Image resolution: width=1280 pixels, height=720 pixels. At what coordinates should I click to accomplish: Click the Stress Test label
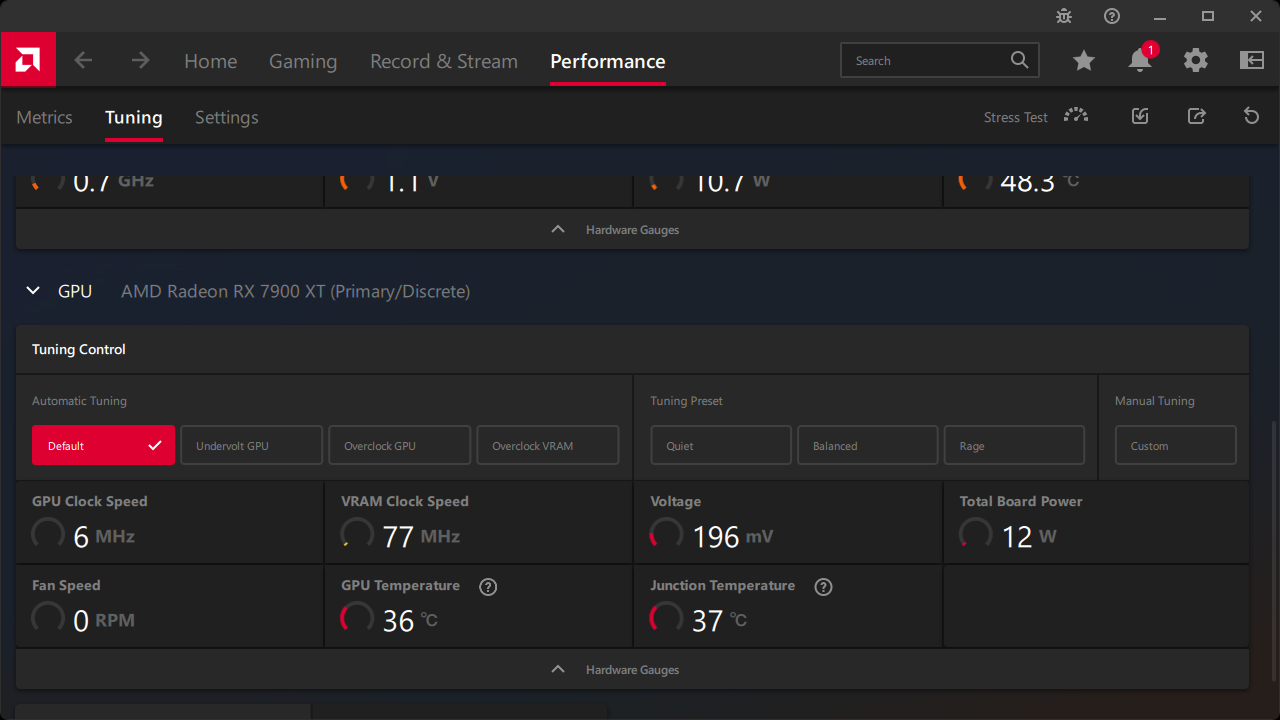(1015, 117)
